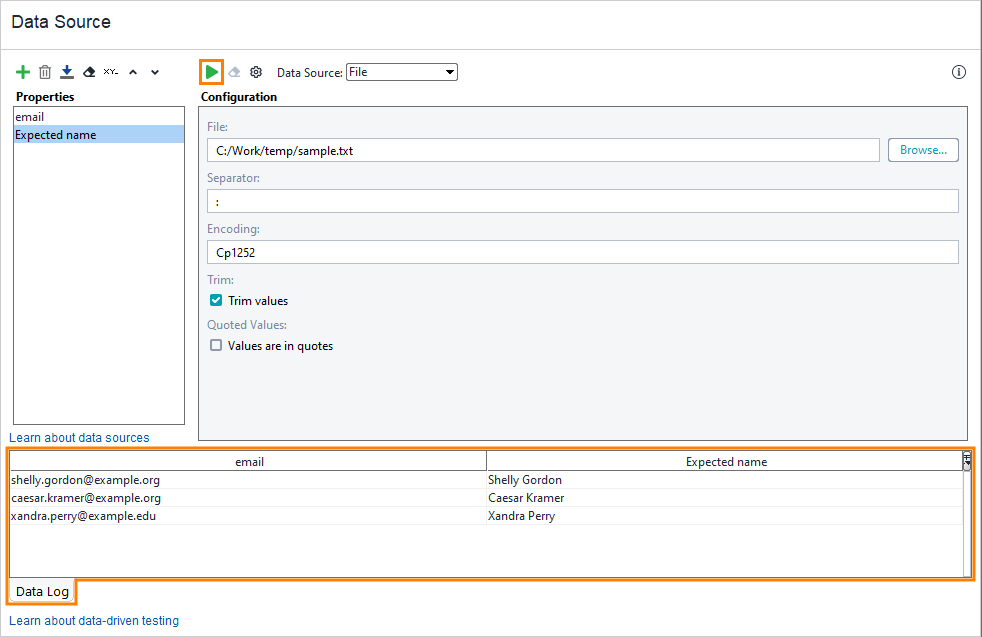Move property down with the down chevron
Image resolution: width=982 pixels, height=637 pixels.
click(x=155, y=71)
